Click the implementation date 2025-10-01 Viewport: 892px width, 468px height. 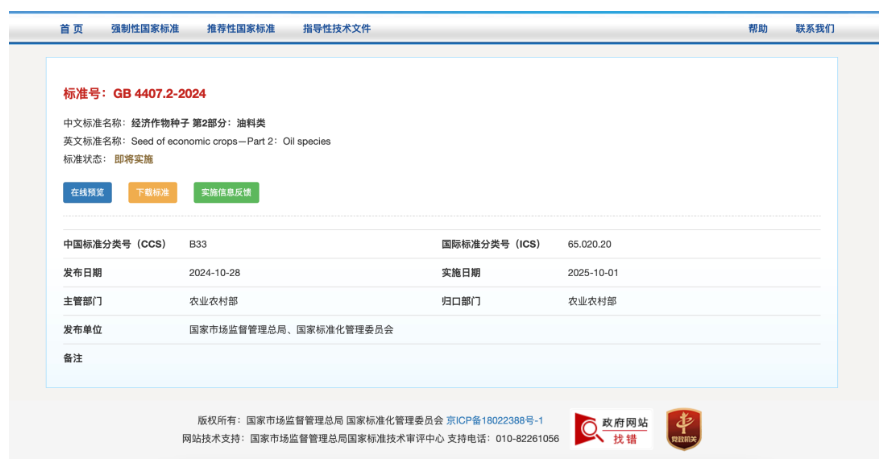[591, 273]
